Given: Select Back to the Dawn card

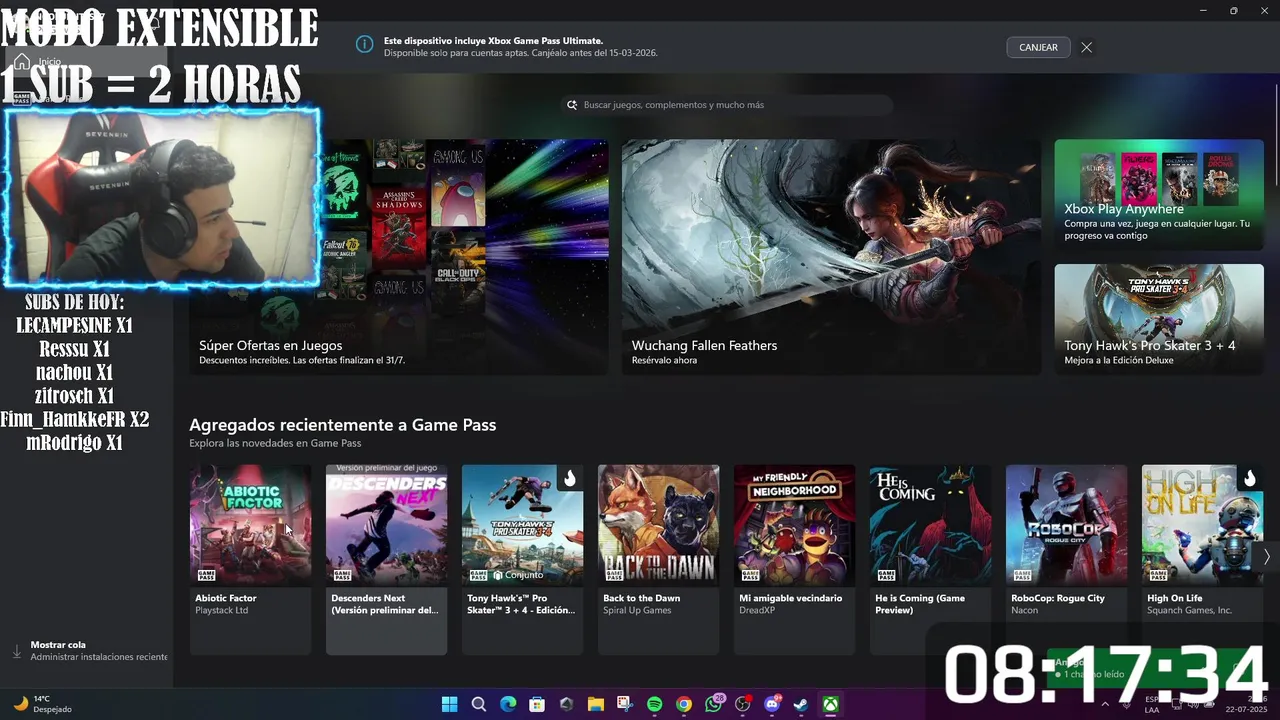Looking at the screenshot, I should coord(658,559).
